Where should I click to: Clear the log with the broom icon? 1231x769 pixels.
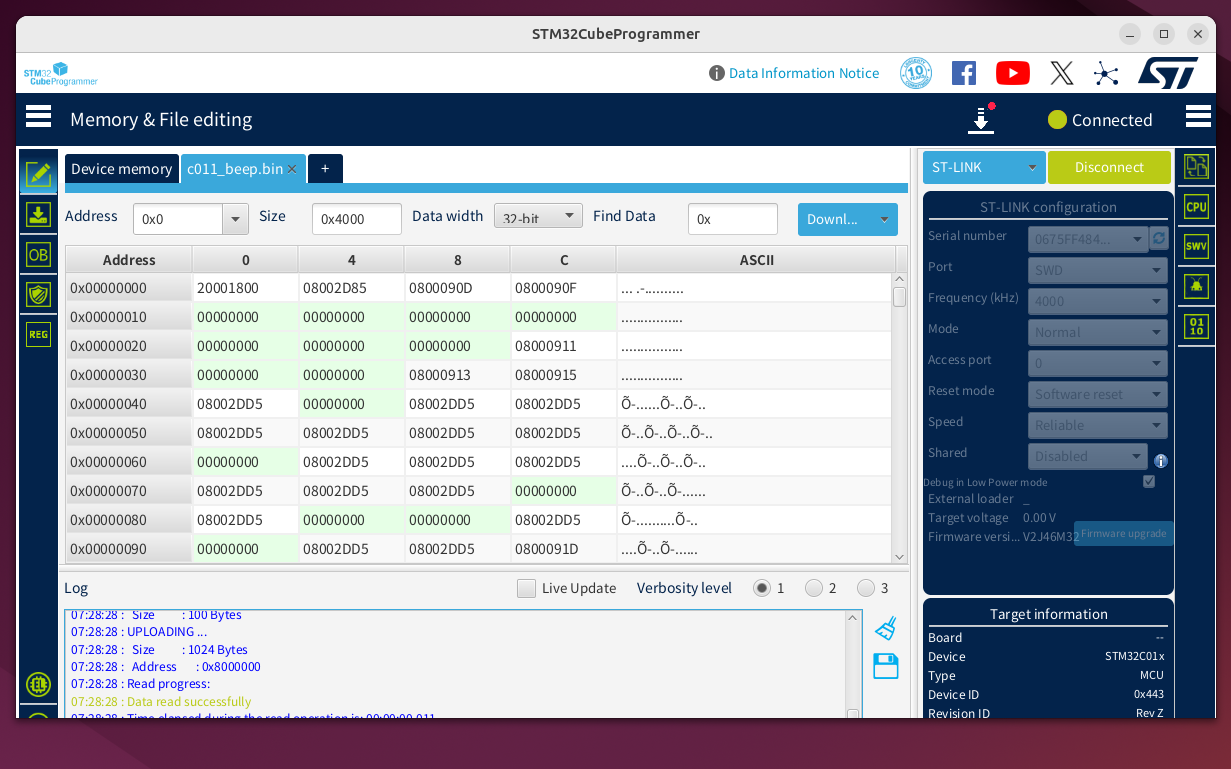[884, 626]
